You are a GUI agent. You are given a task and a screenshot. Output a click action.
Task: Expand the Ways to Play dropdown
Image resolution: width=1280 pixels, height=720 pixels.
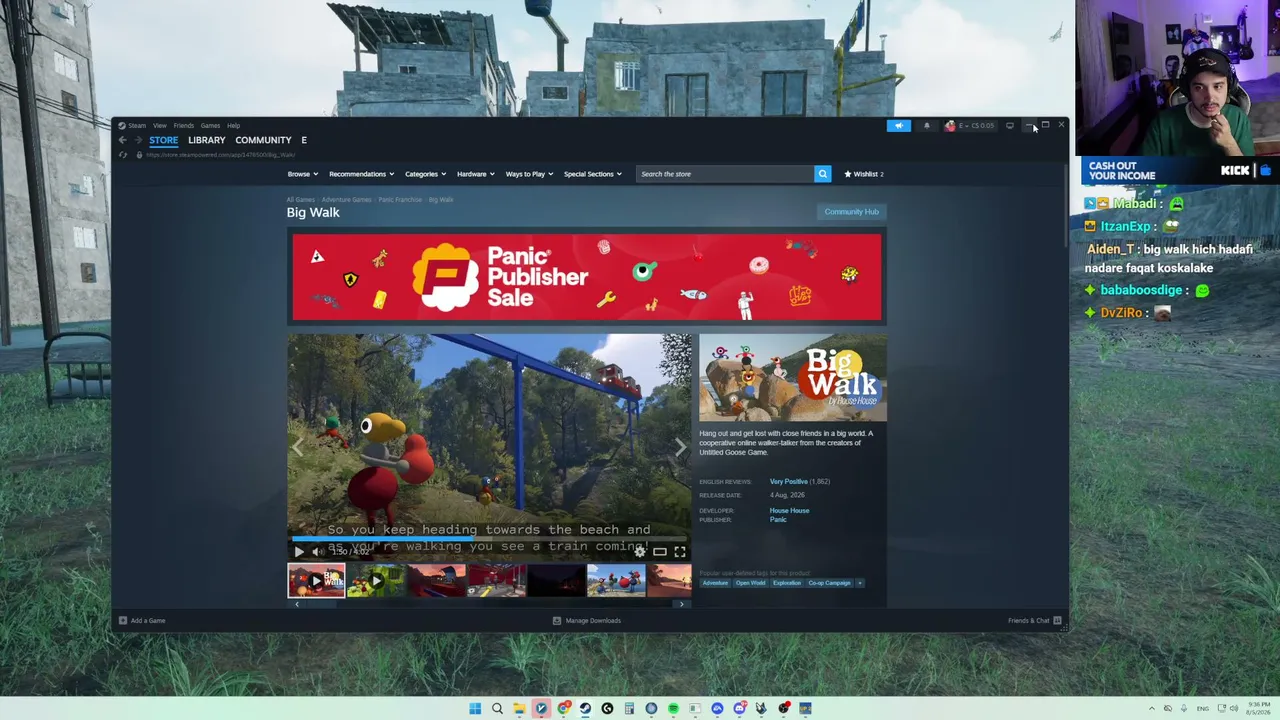point(529,174)
